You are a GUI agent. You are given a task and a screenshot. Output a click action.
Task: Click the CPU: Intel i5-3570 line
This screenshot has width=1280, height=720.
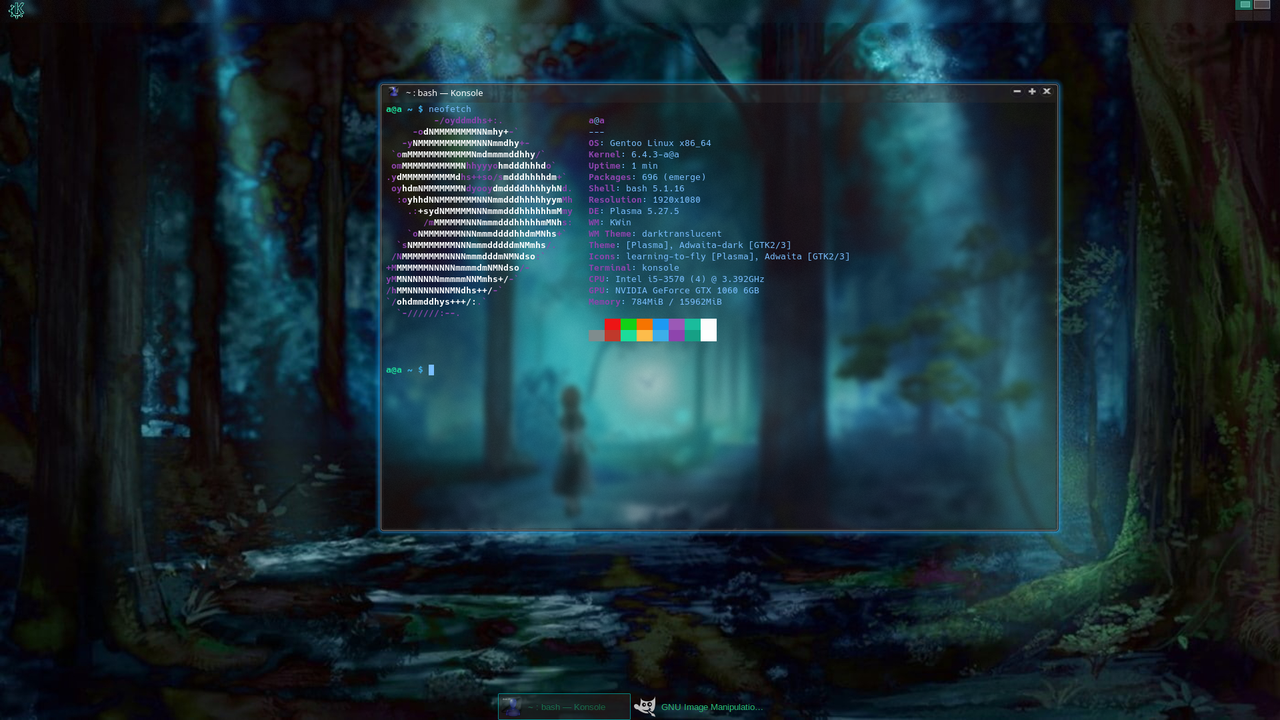677,280
